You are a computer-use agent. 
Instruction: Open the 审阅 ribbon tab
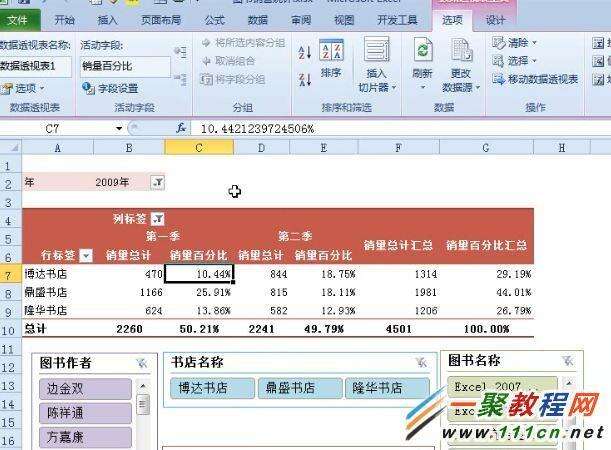(301, 20)
